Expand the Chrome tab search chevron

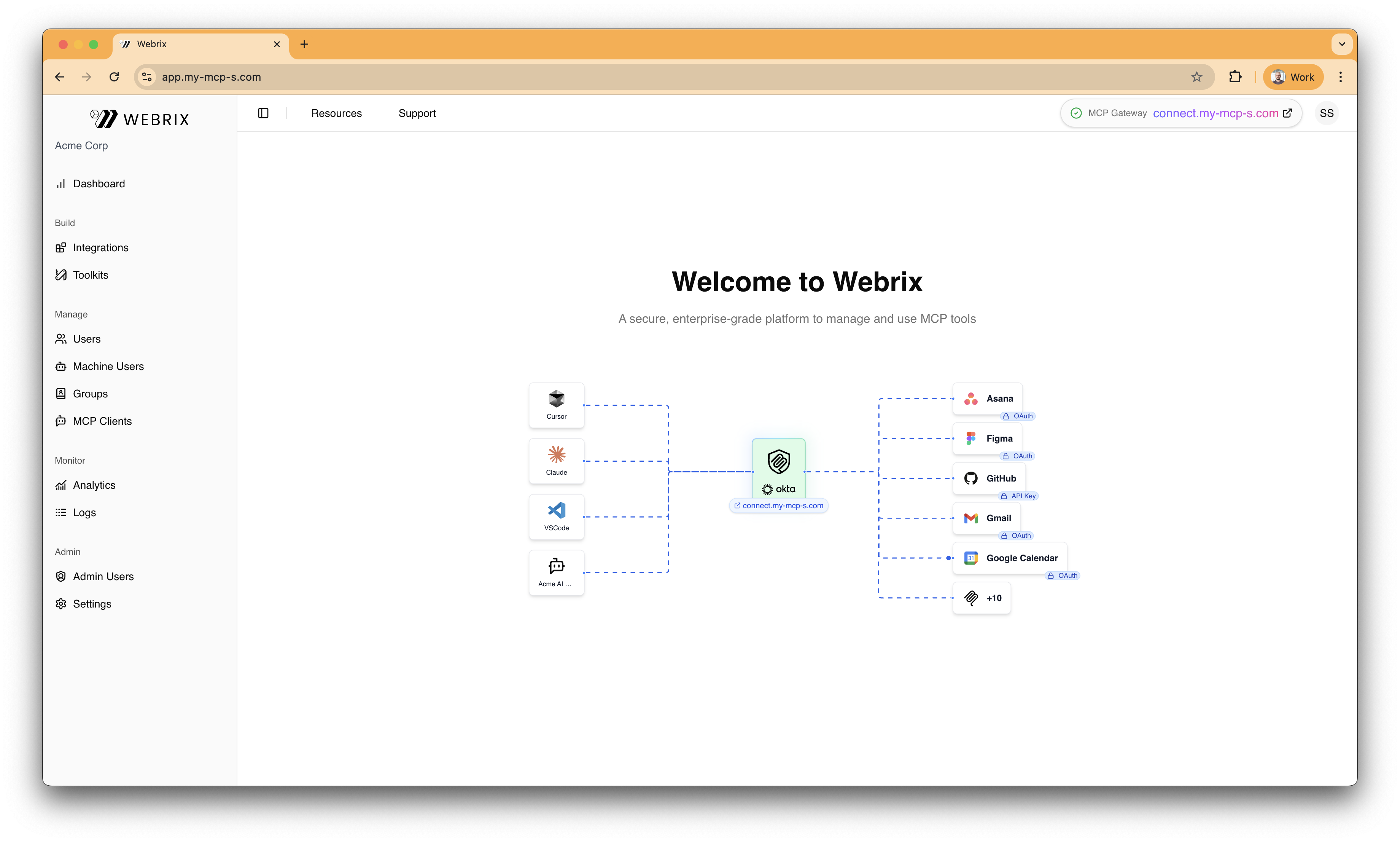pos(1341,44)
